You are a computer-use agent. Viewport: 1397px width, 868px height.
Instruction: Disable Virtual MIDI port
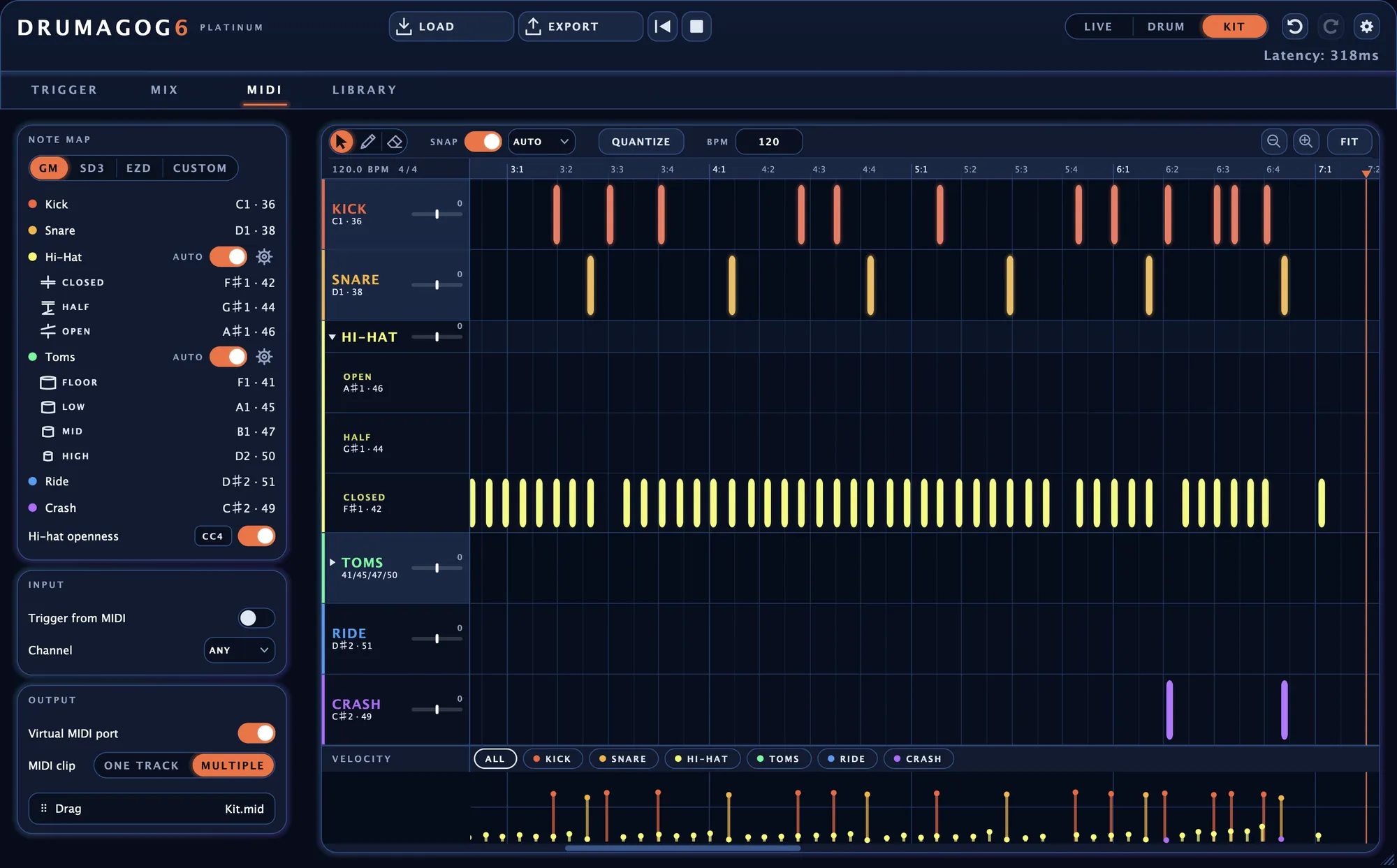[x=256, y=733]
